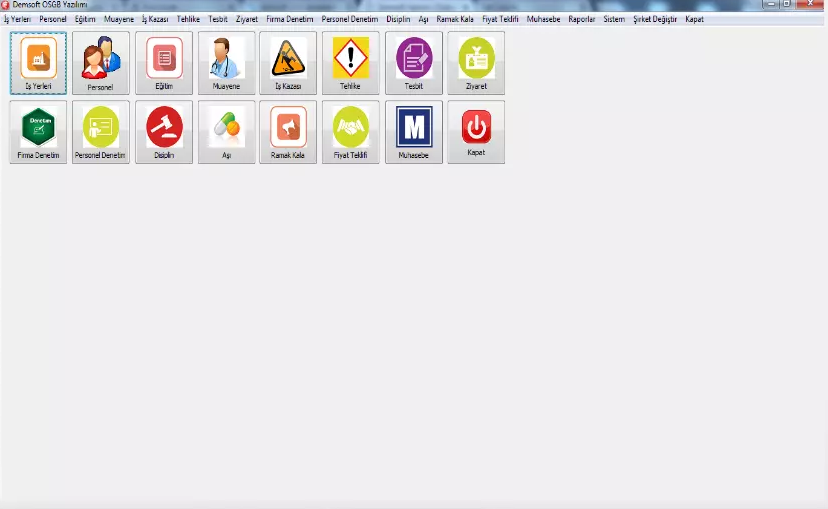This screenshot has height=509, width=828.
Task: Open the Personel Denetim icon tile
Action: 101,131
